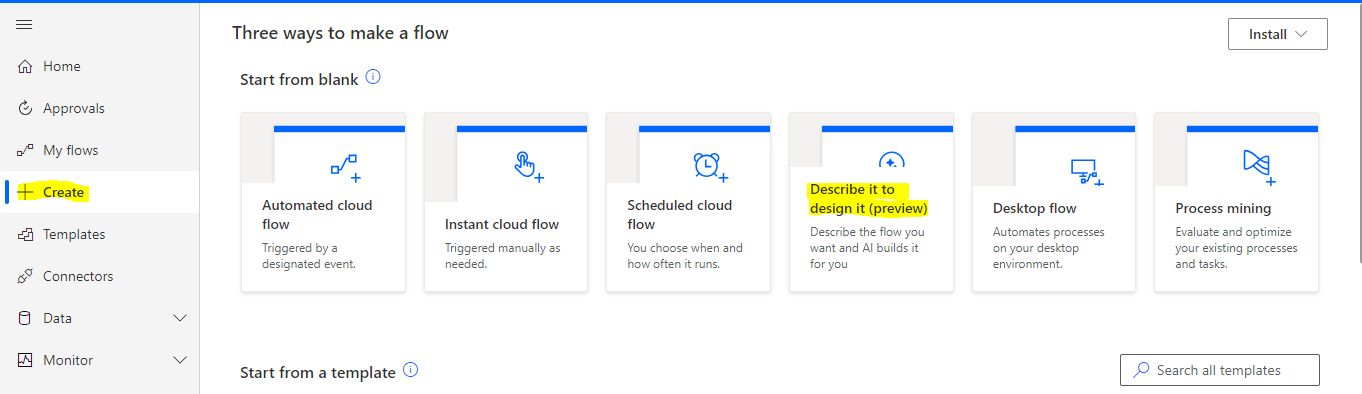Image resolution: width=1362 pixels, height=394 pixels.
Task: Click 'Triggered manually as needed.' text
Action: point(503,256)
